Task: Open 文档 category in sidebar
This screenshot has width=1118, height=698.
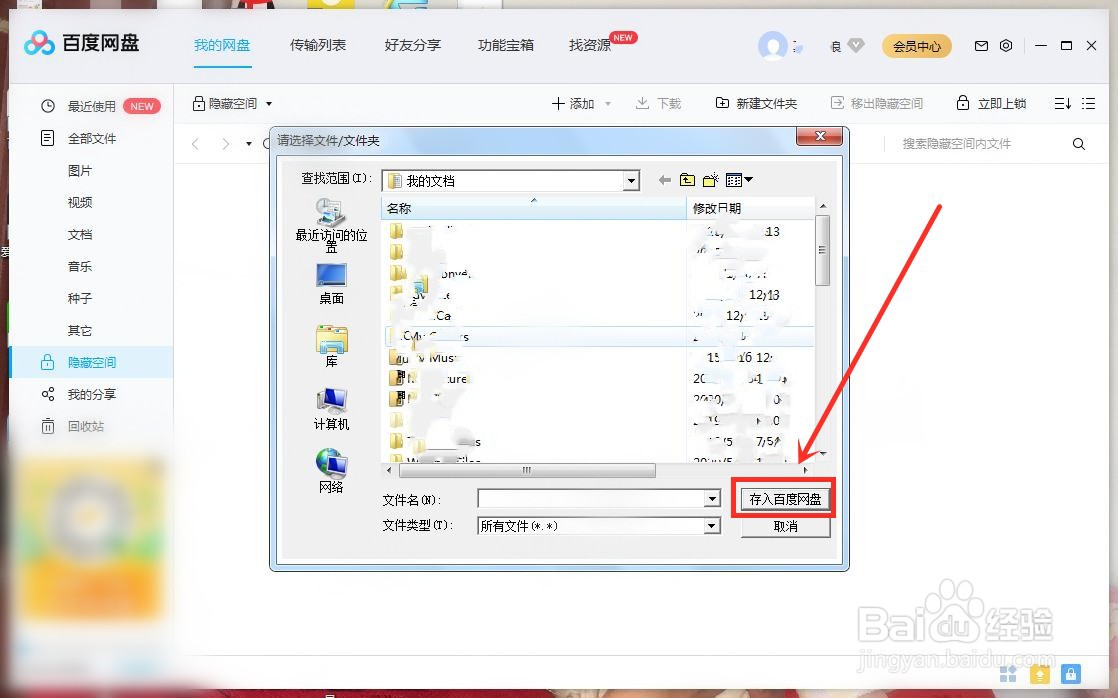Action: (x=80, y=235)
